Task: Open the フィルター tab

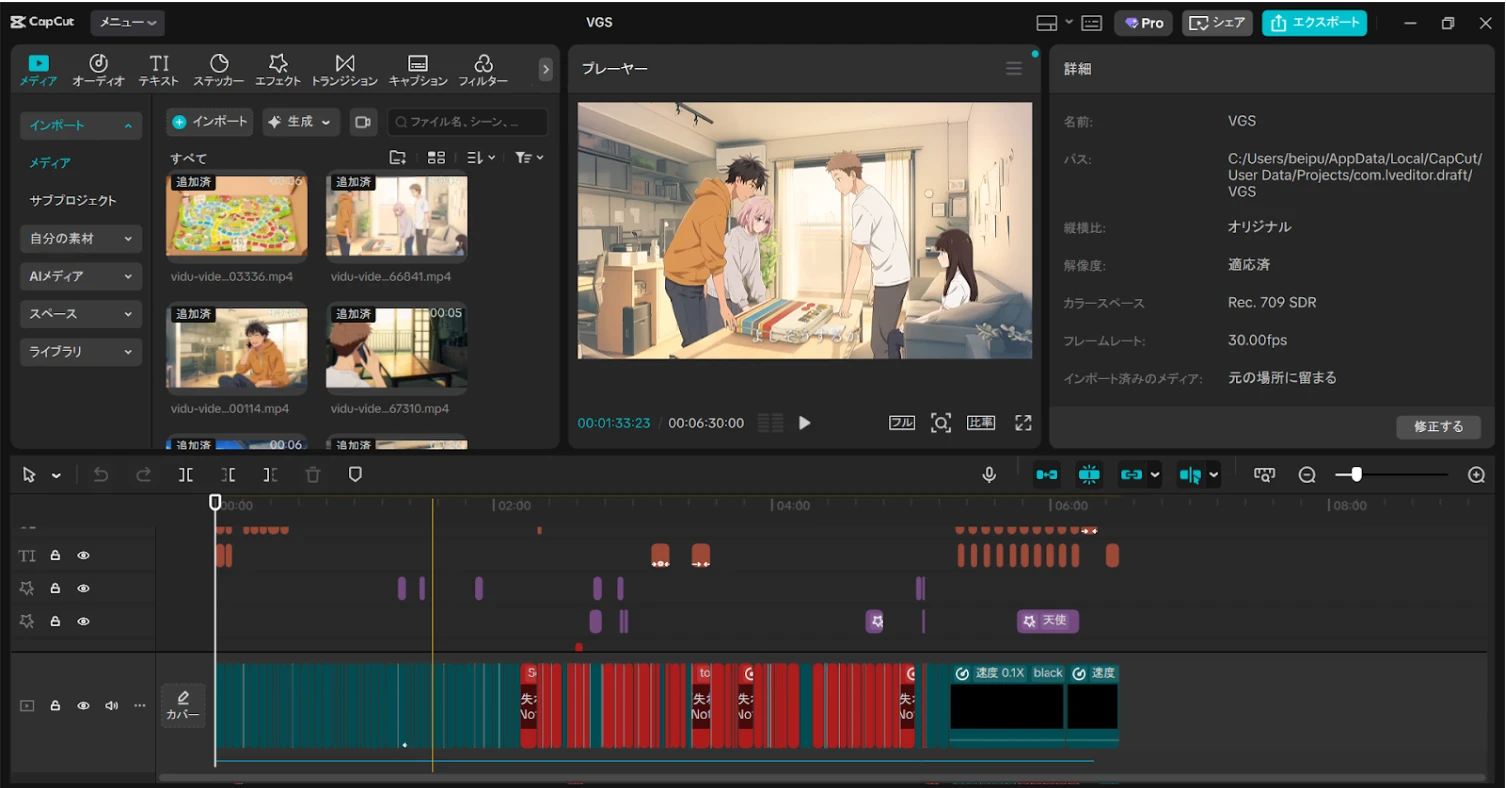Action: coord(483,70)
